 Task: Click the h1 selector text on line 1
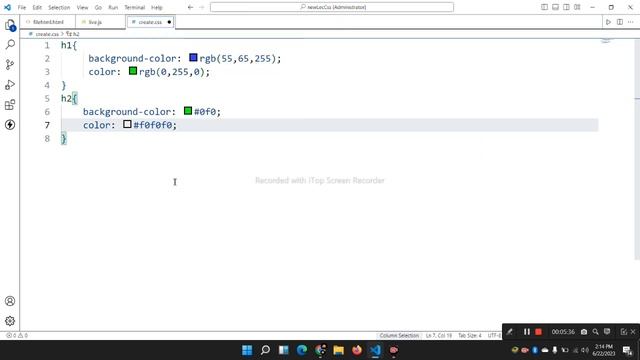[x=66, y=45]
